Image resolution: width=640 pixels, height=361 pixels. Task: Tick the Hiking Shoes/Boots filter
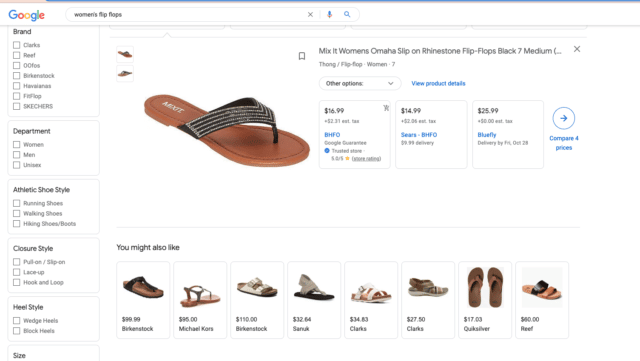point(16,224)
